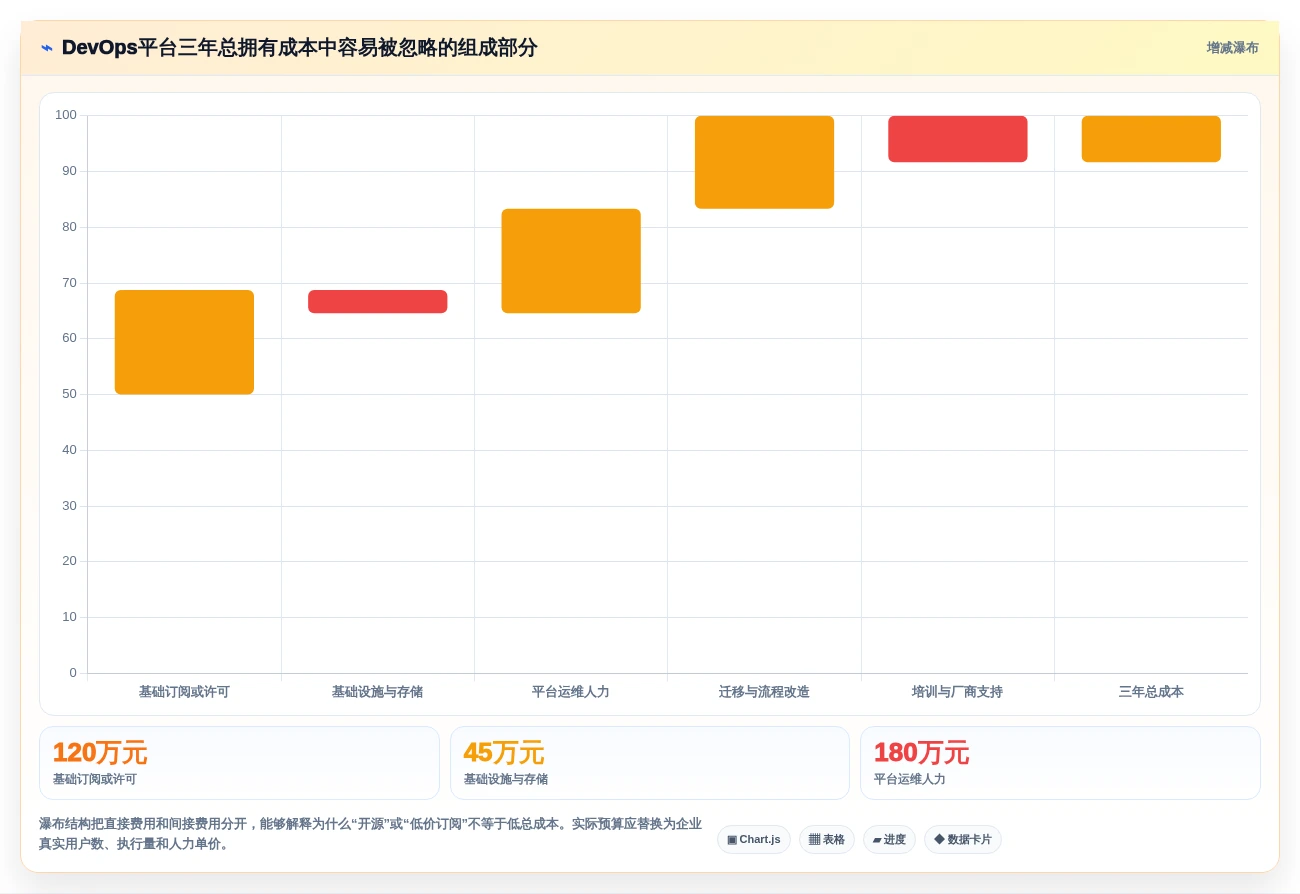Screen dimensions: 1300x894
Task: Click the 表格 tag chip
Action: pos(827,840)
